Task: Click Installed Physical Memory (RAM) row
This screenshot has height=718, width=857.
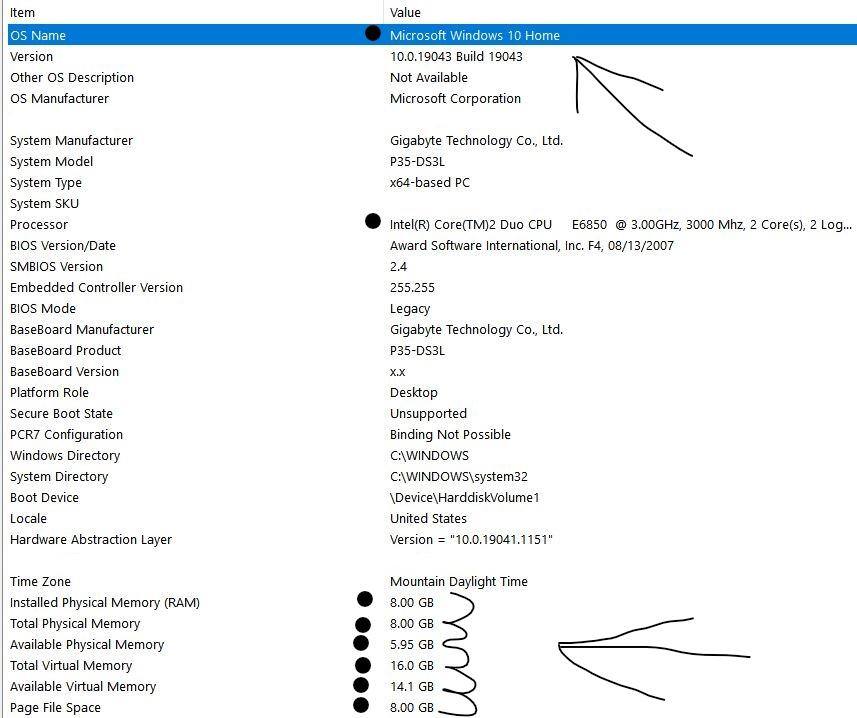Action: tap(104, 602)
